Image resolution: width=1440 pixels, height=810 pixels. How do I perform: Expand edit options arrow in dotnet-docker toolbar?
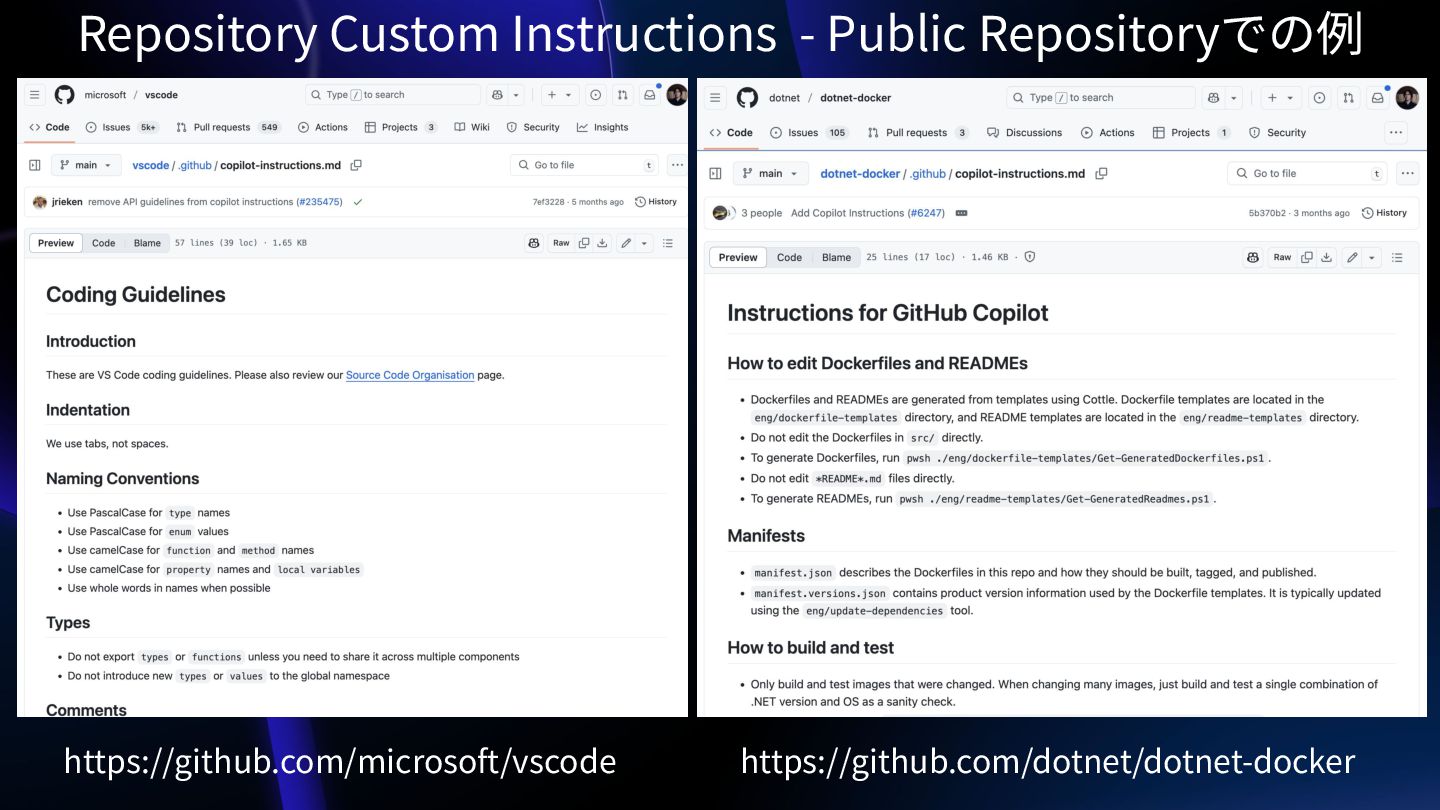coord(1372,257)
